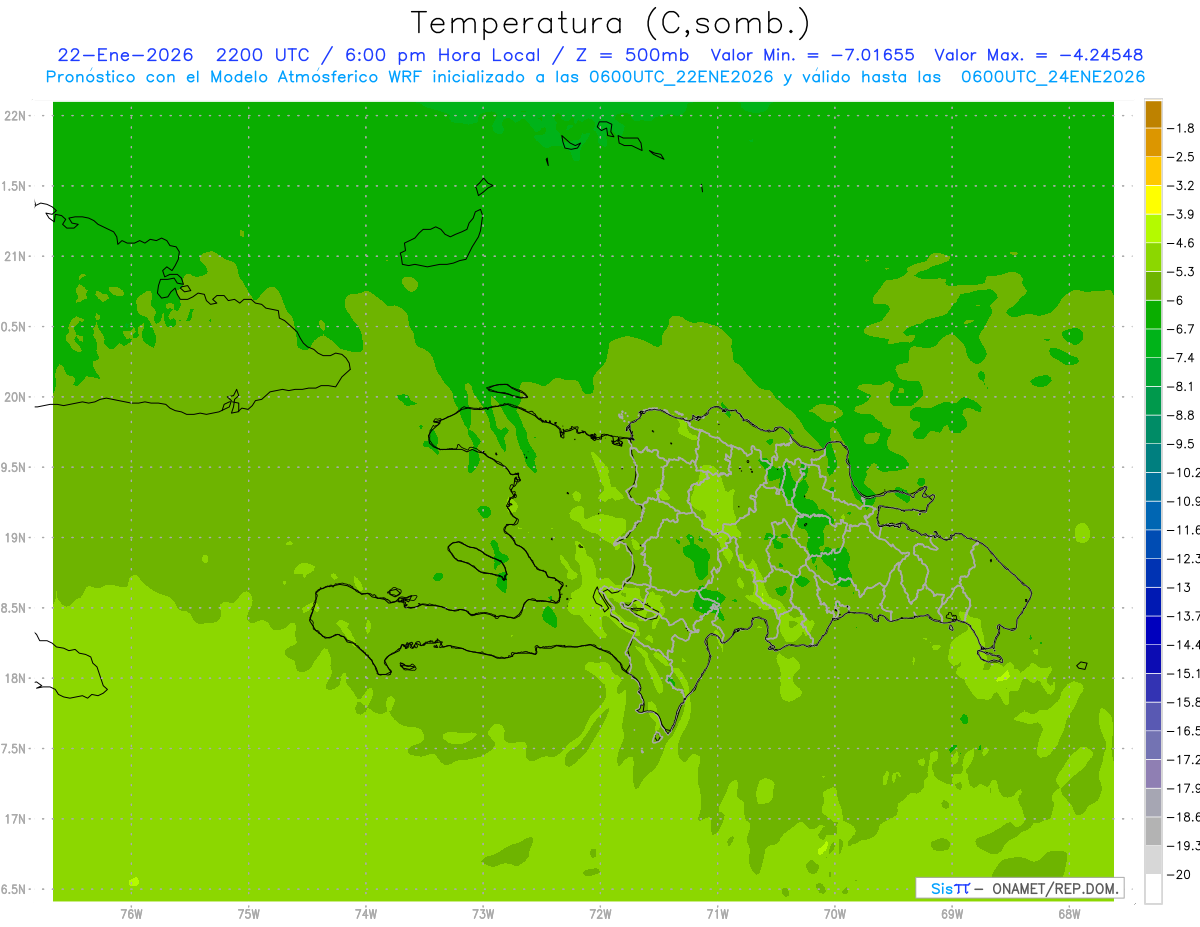Image resolution: width=1200 pixels, height=927 pixels.
Task: Click the "73W" longitude label
Action: coord(483,914)
